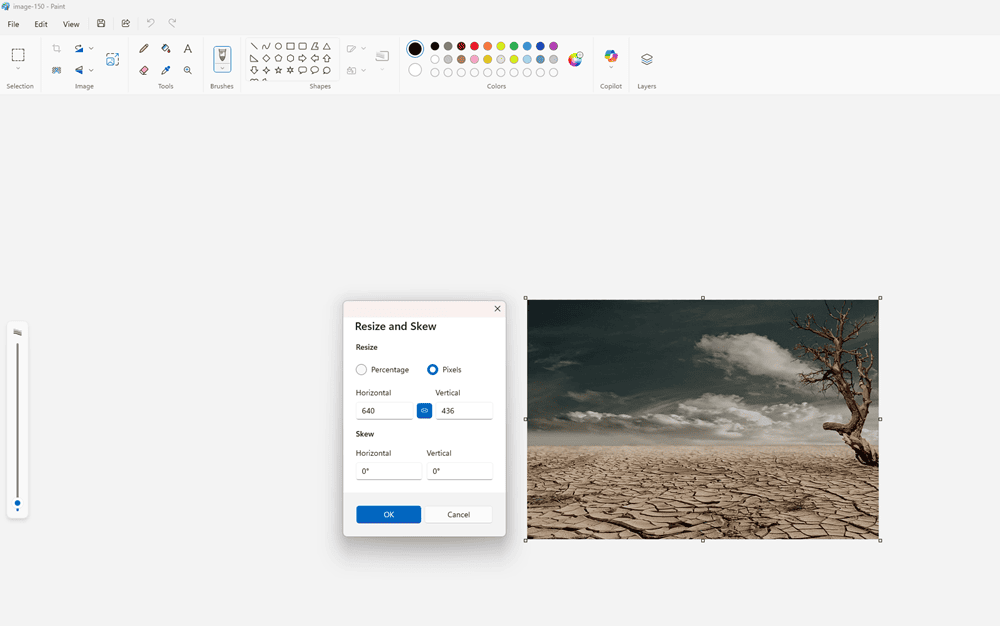Viewport: 1000px width, 626px height.
Task: Cancel the Resize and Skew dialog
Action: pos(459,514)
